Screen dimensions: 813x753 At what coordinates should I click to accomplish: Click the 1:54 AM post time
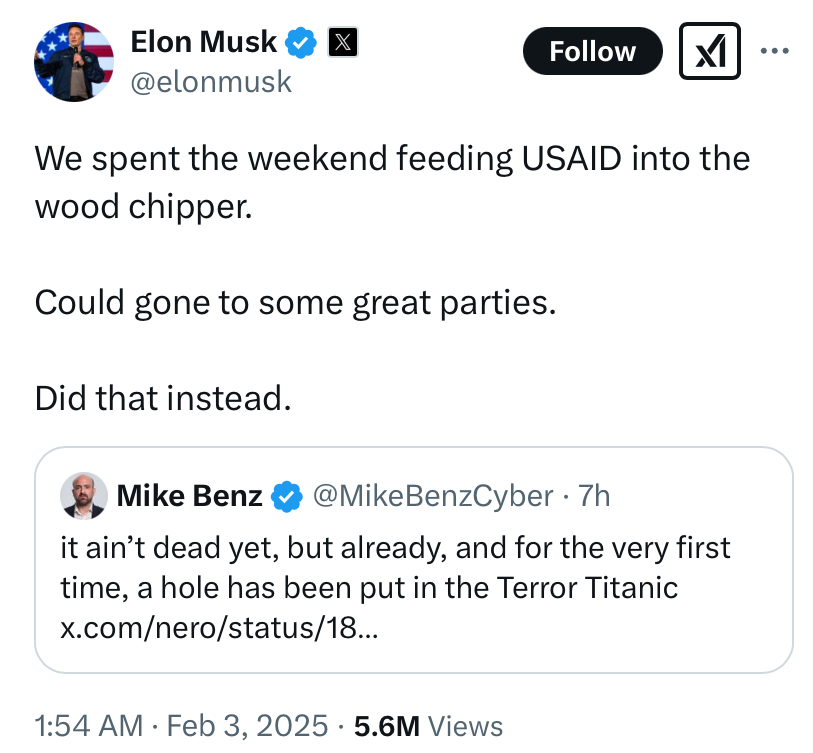[x=88, y=725]
